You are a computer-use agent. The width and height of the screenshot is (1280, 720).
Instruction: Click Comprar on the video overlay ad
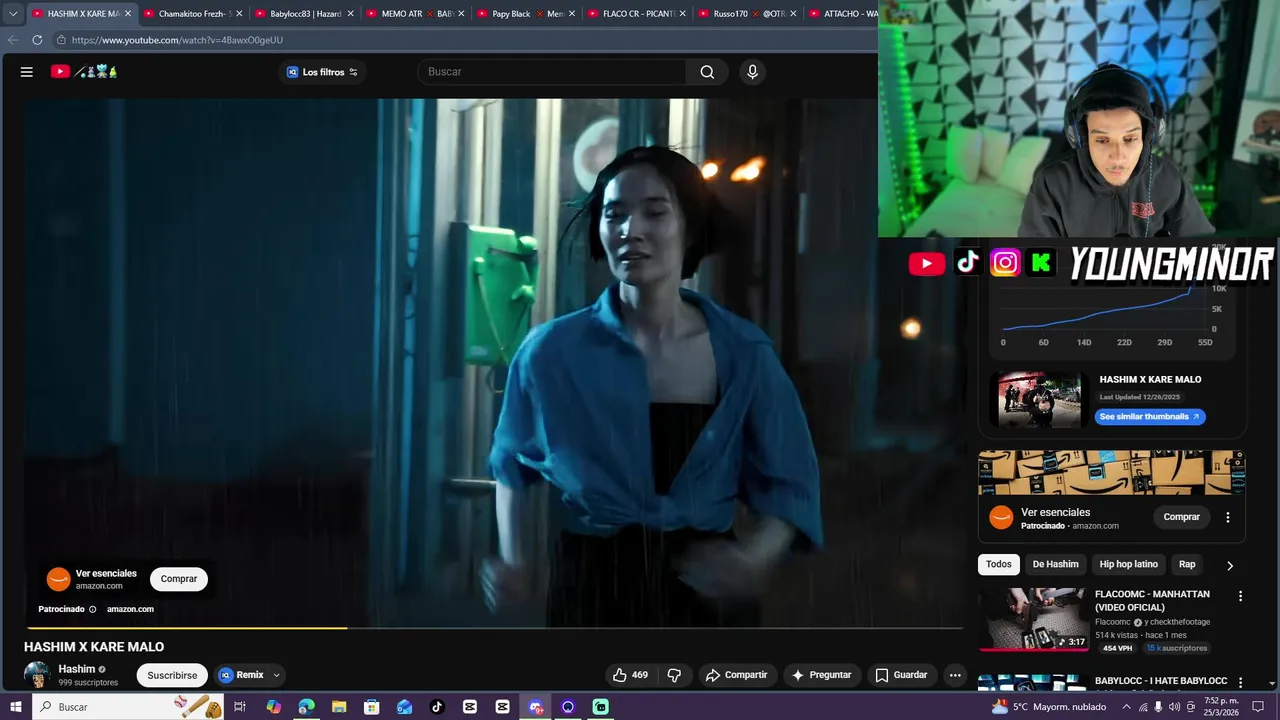coord(179,579)
